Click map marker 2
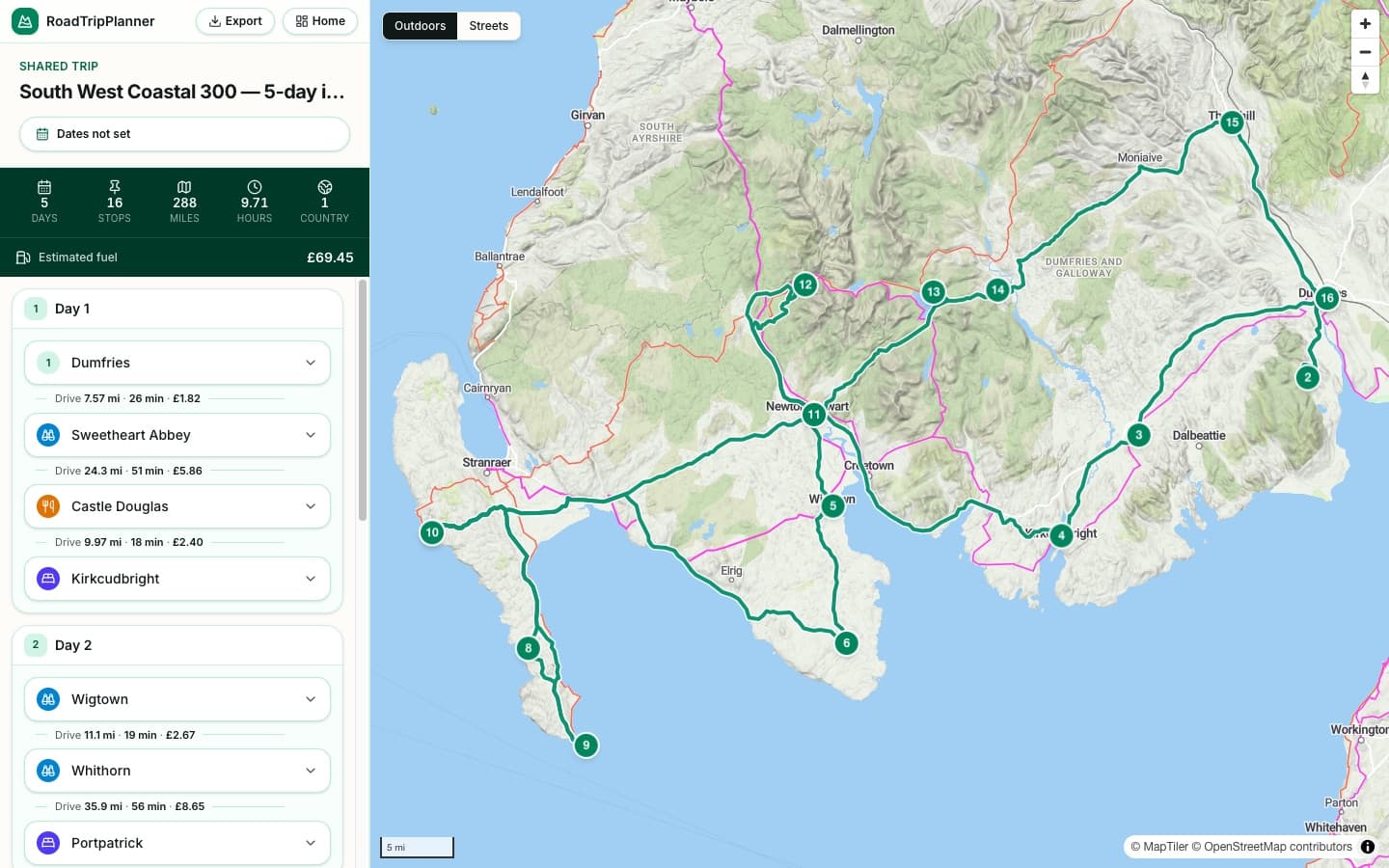 pos(1307,377)
